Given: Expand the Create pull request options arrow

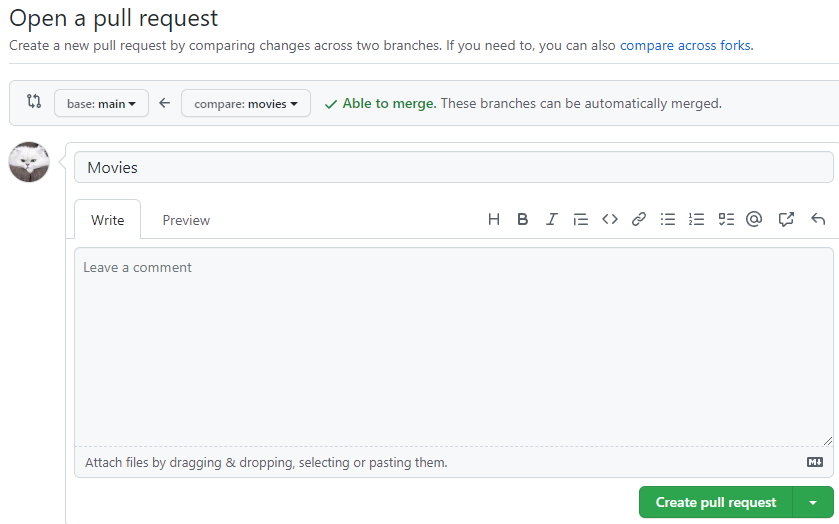Looking at the screenshot, I should 813,503.
